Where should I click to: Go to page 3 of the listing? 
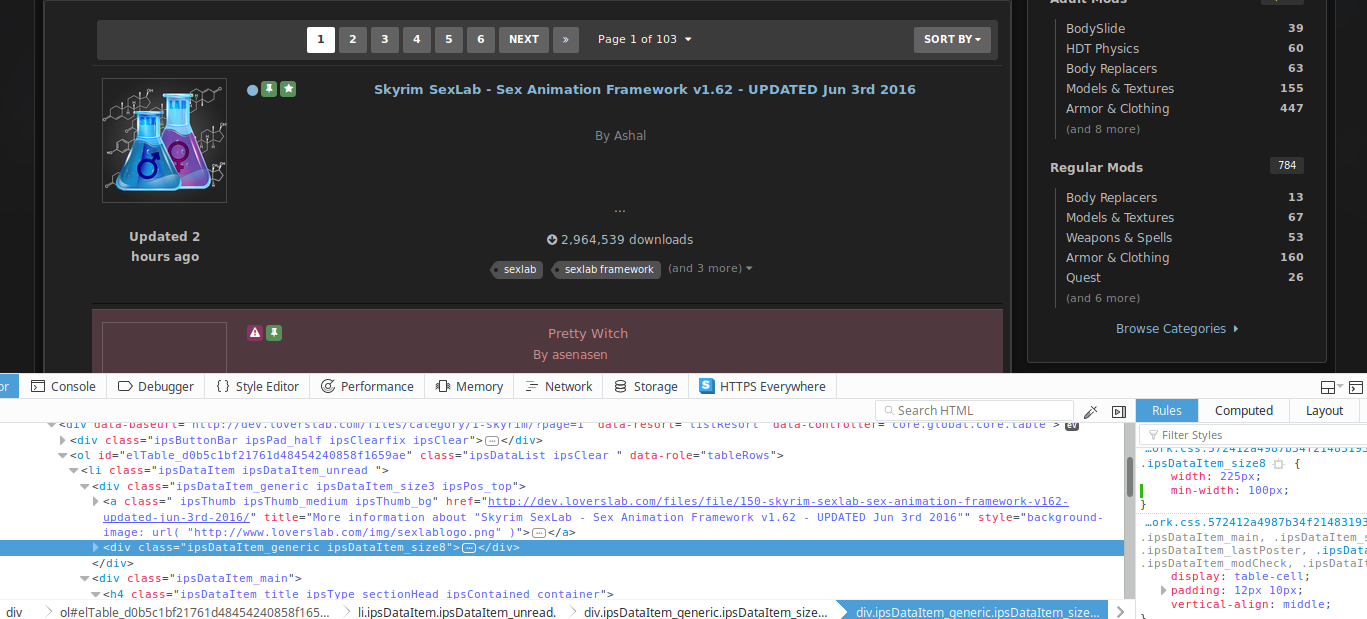coord(384,40)
